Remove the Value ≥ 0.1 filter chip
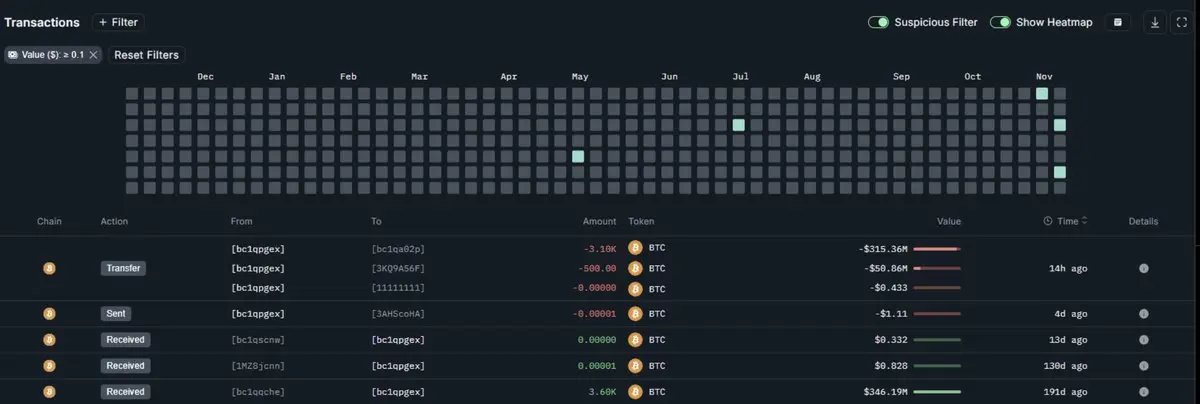The image size is (1200, 404). [x=94, y=55]
